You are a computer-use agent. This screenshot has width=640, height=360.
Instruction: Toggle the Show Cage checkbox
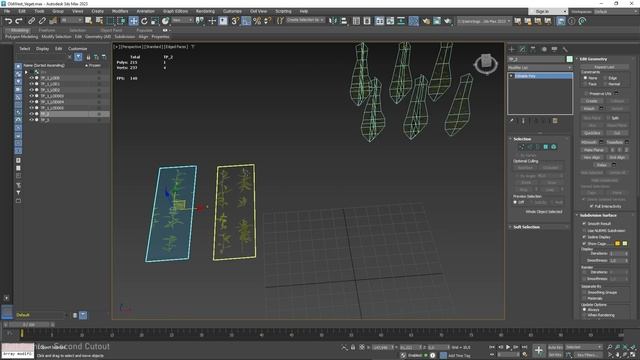(x=584, y=243)
